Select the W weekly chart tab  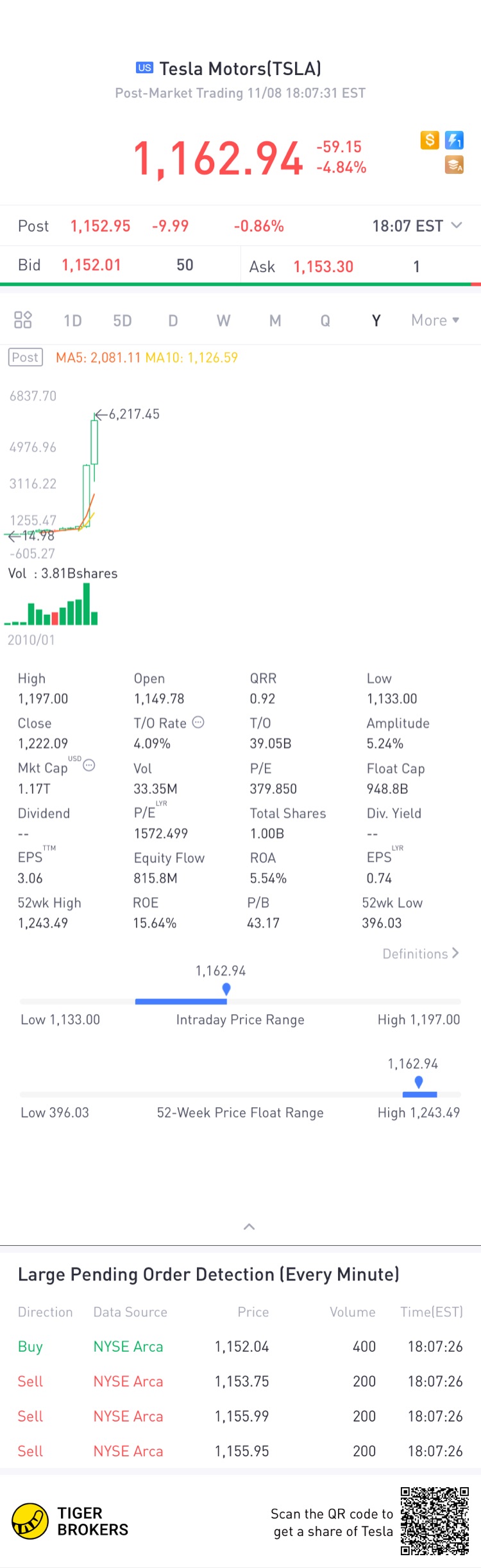[223, 320]
